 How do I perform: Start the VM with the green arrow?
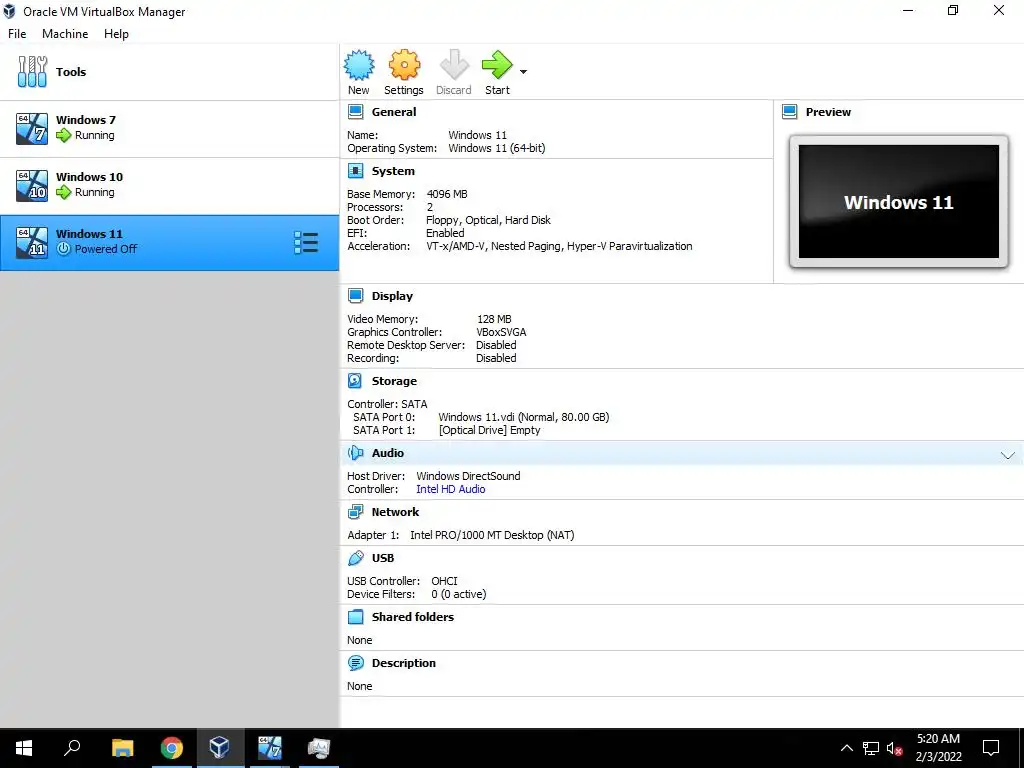(497, 65)
